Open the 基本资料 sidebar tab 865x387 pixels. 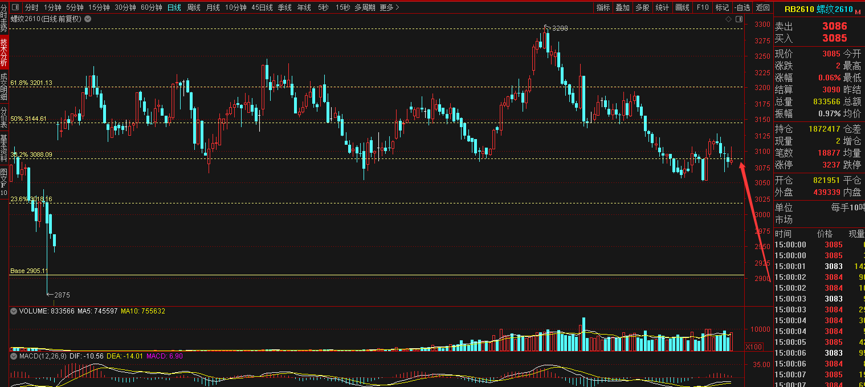click(x=4, y=148)
